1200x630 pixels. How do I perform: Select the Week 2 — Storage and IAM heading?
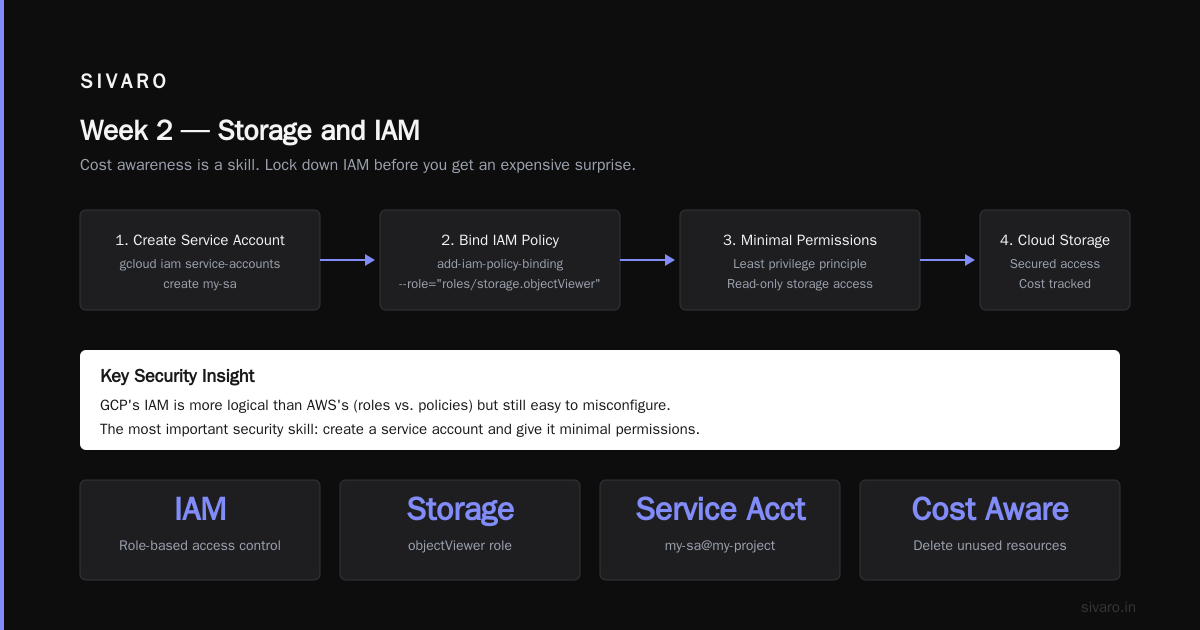[250, 131]
